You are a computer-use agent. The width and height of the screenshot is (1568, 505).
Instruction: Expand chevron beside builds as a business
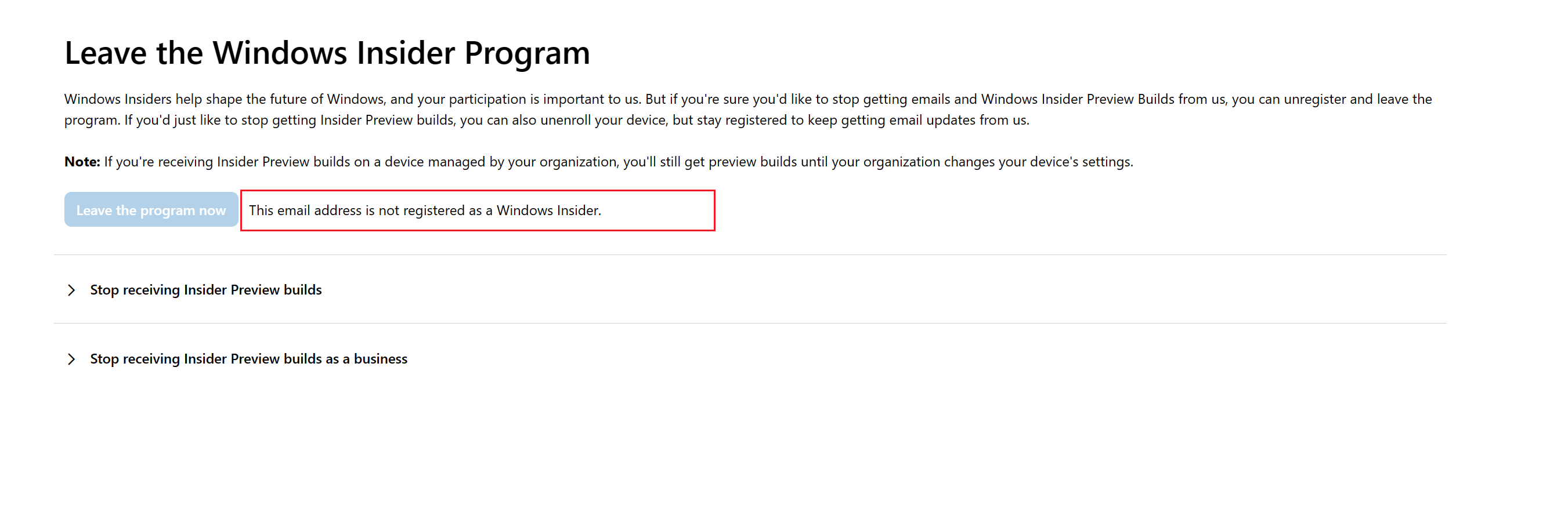point(72,359)
